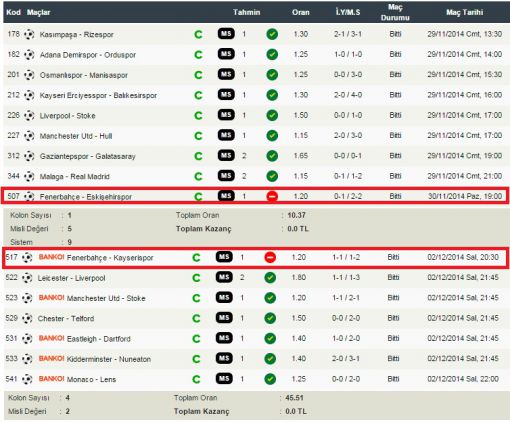This screenshot has width=510, height=422.
Task: Click code 344 for Malaga - Real Madrid
Action: click(x=13, y=176)
